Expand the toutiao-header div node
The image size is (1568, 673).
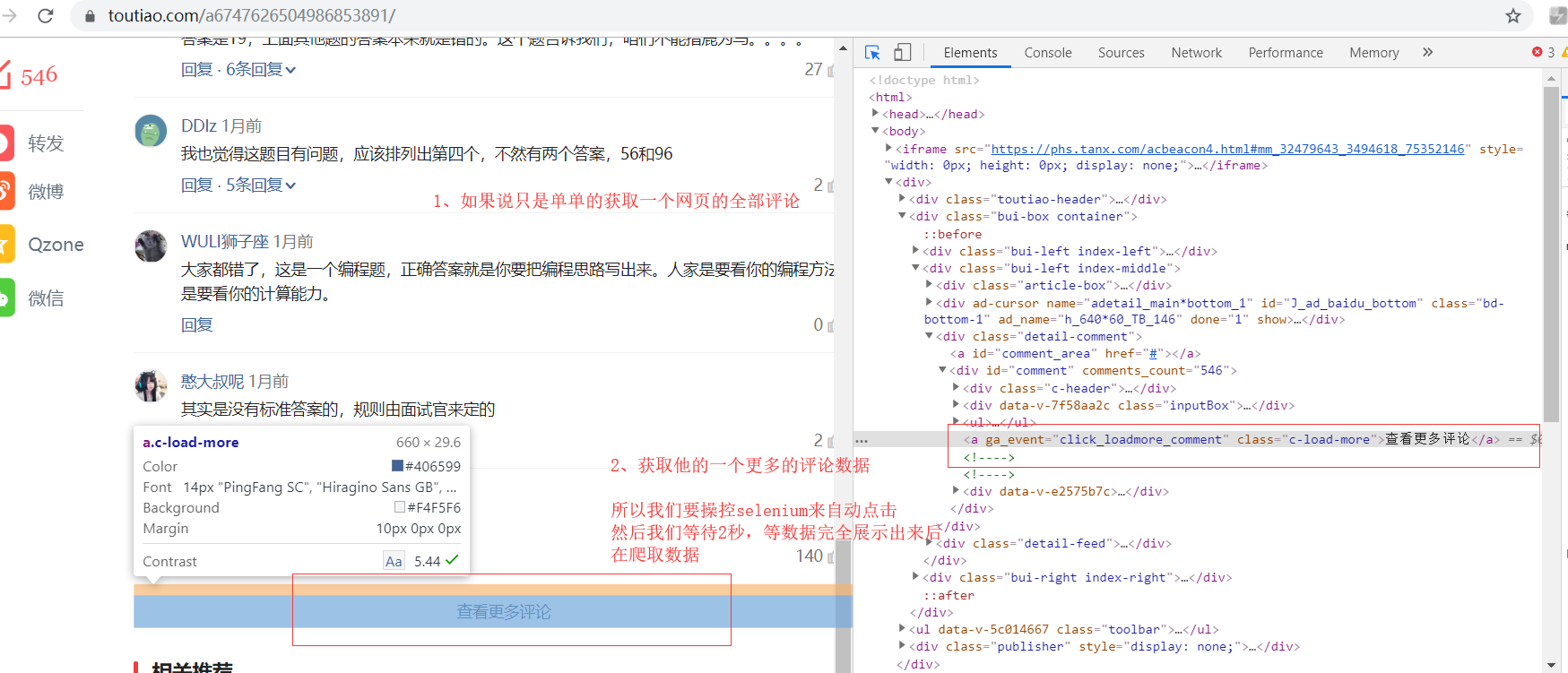pyautogui.click(x=902, y=199)
